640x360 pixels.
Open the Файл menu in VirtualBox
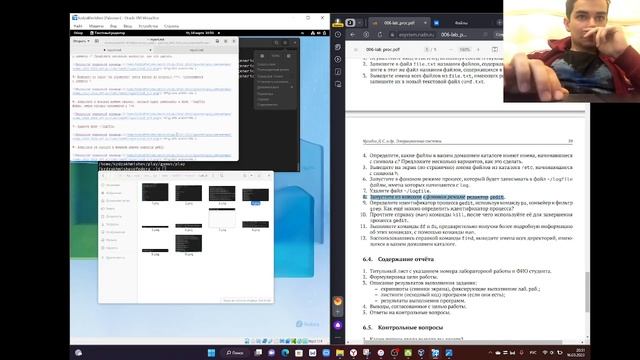click(78, 26)
